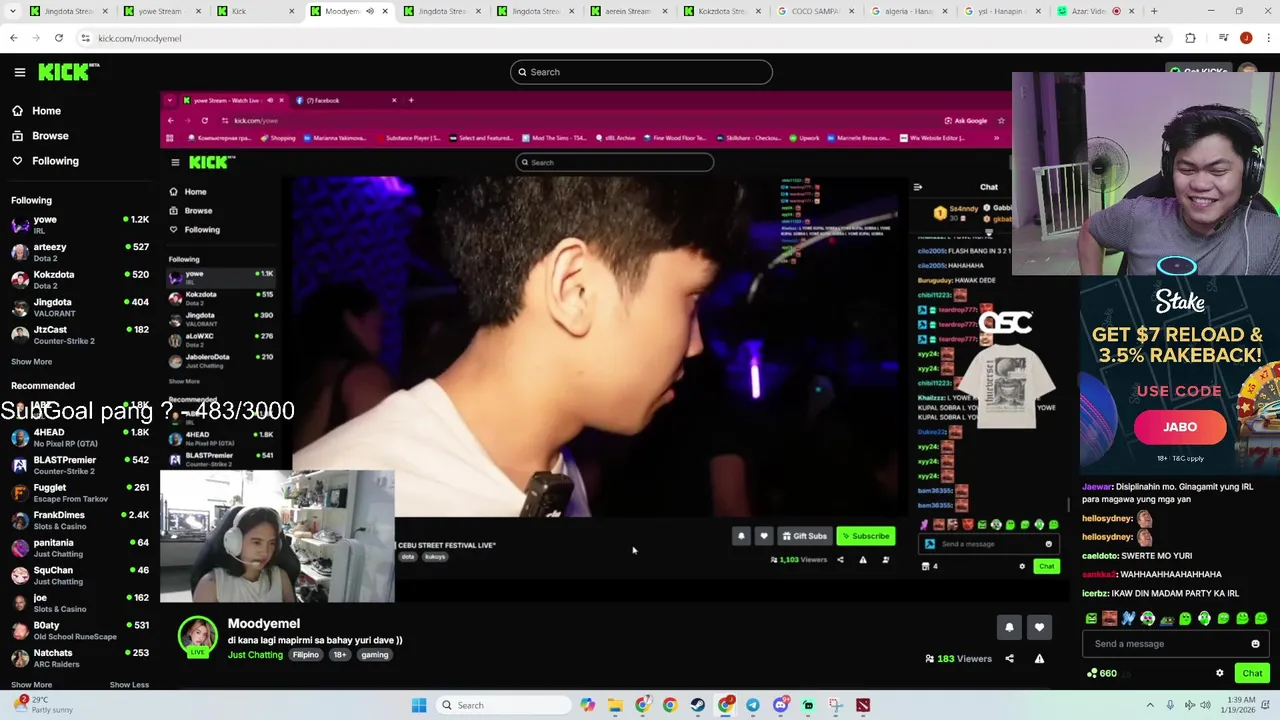Open panitania recommended channel

80,547
